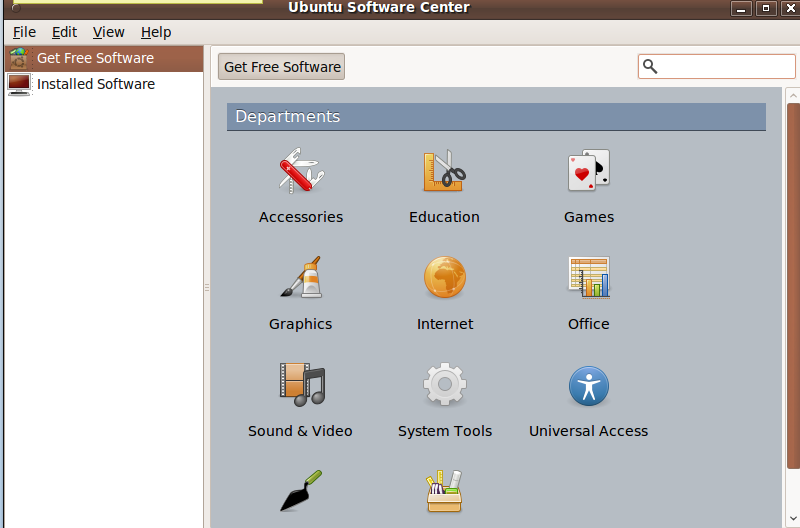Open the Universal Access person icon
This screenshot has width=800, height=528.
589,386
